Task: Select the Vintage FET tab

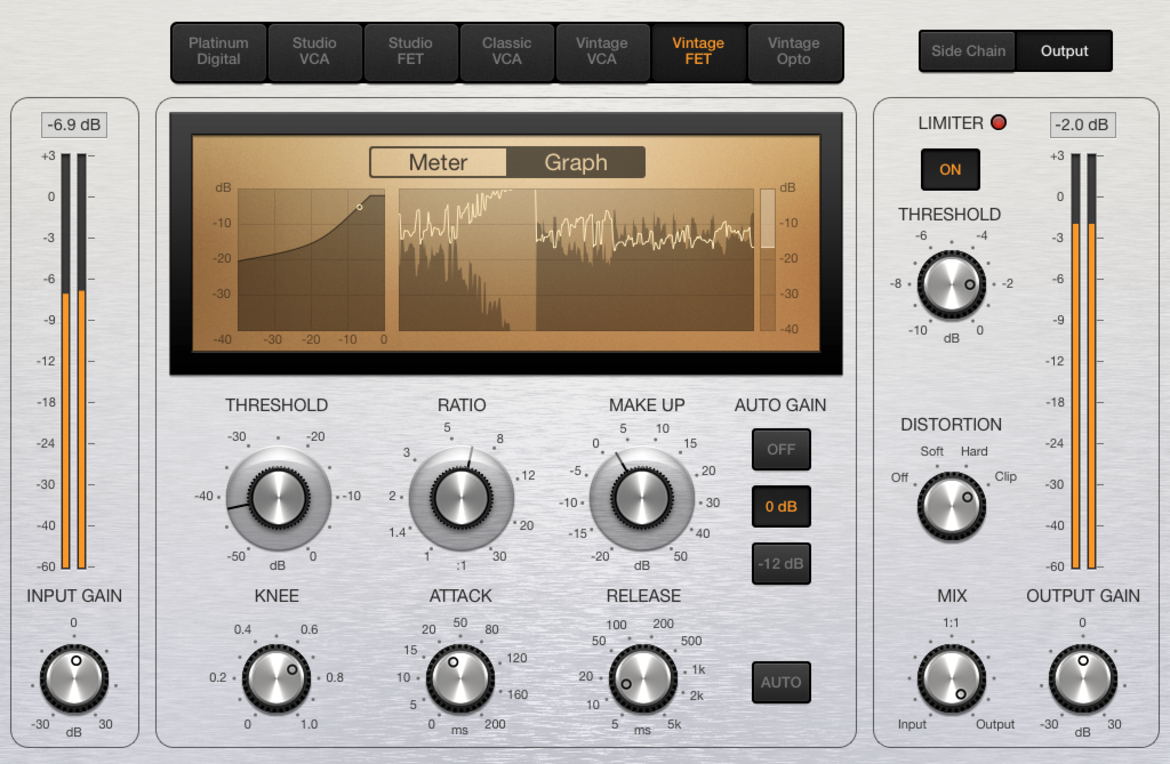Action: tap(698, 51)
